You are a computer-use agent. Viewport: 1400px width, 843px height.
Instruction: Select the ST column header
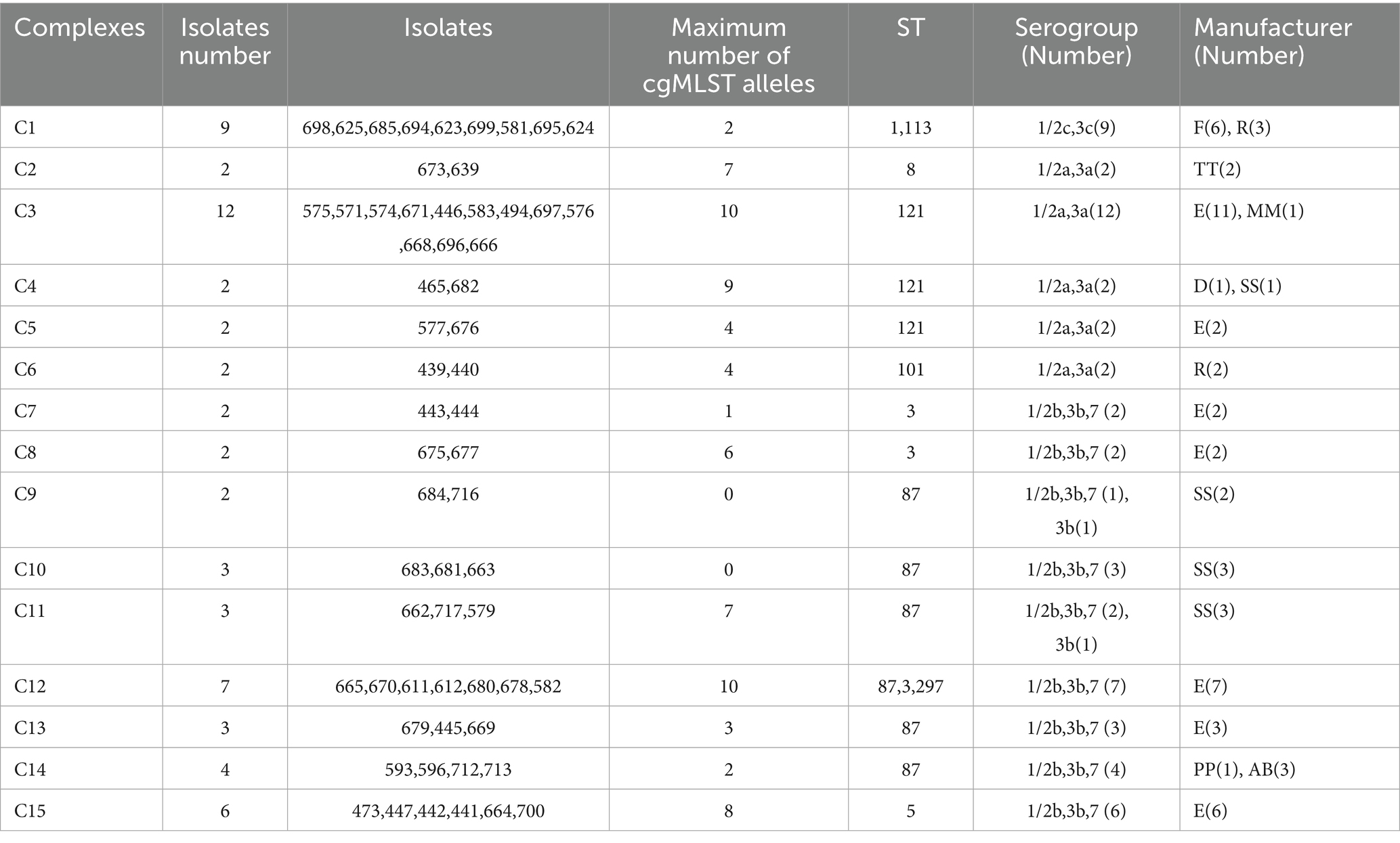[x=910, y=28]
